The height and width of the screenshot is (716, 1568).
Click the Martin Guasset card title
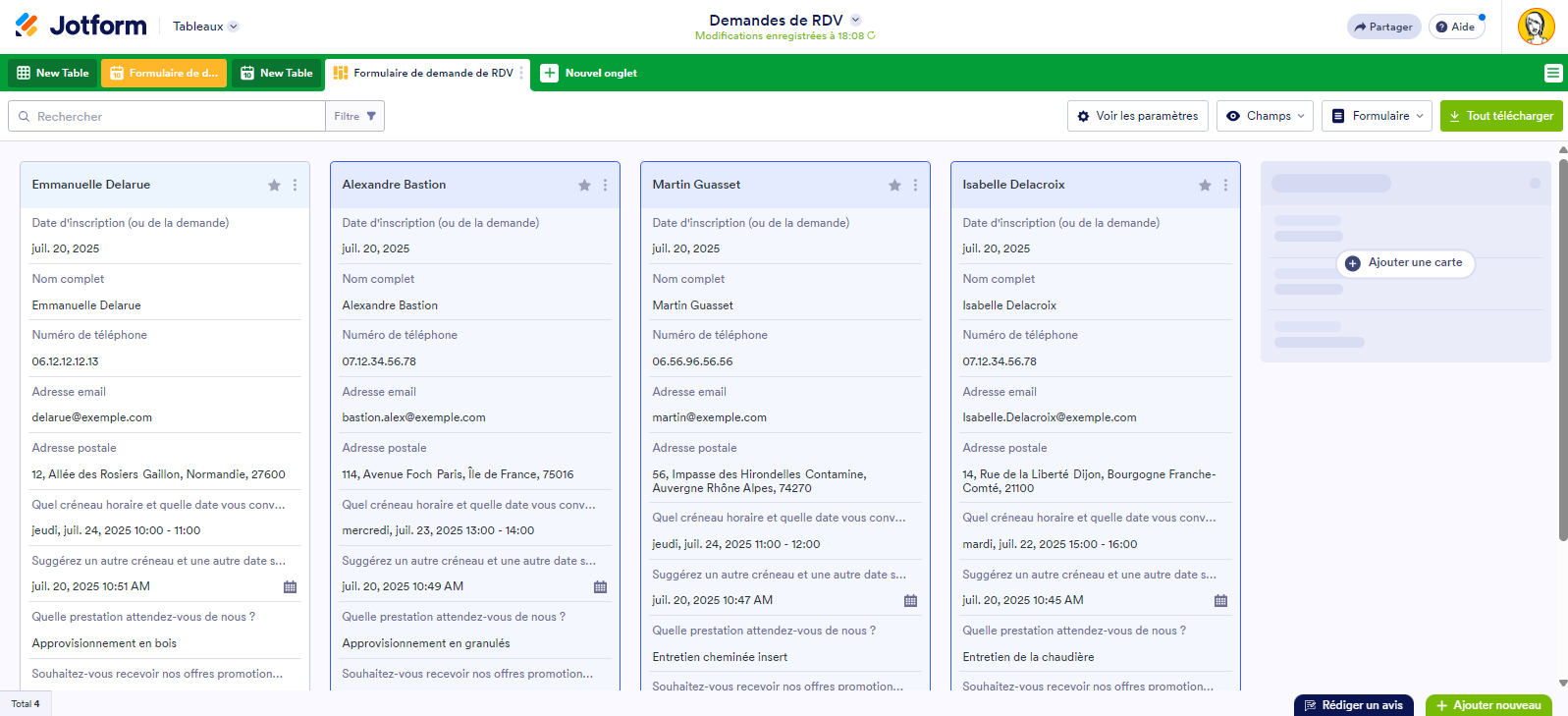(x=696, y=185)
